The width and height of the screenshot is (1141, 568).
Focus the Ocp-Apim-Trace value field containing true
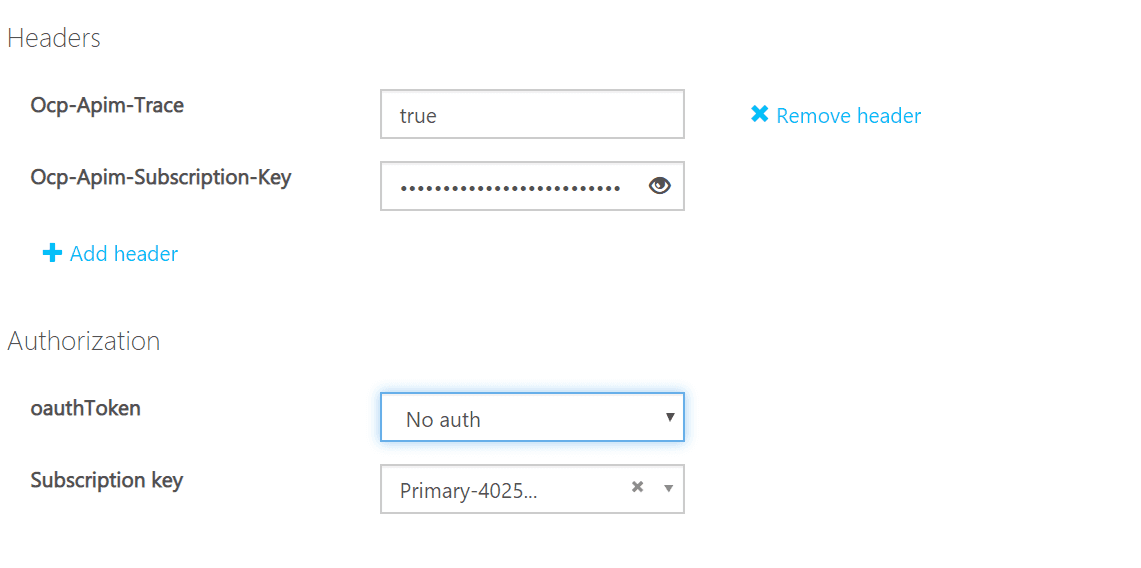532,114
